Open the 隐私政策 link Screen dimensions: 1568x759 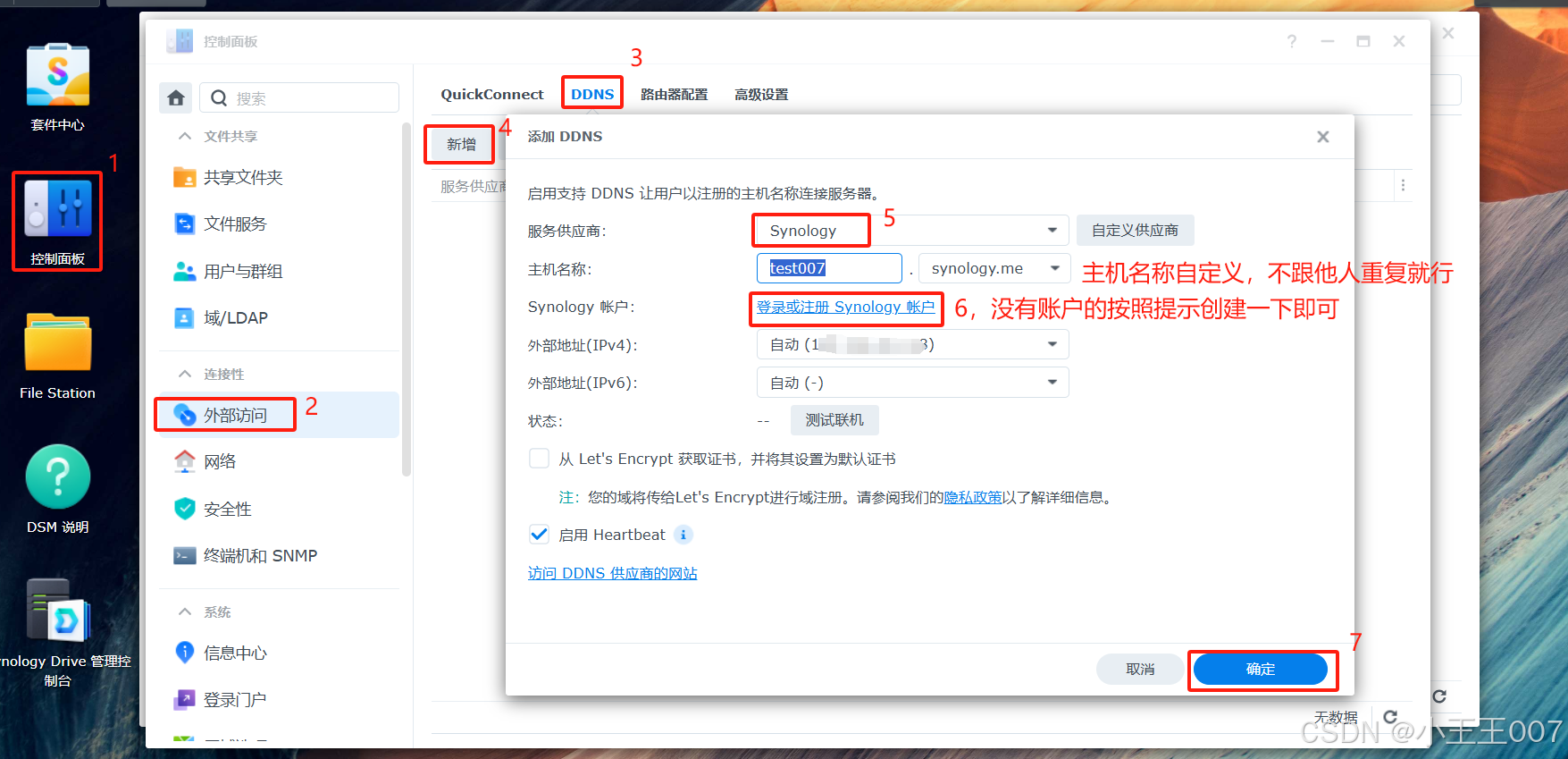(973, 497)
